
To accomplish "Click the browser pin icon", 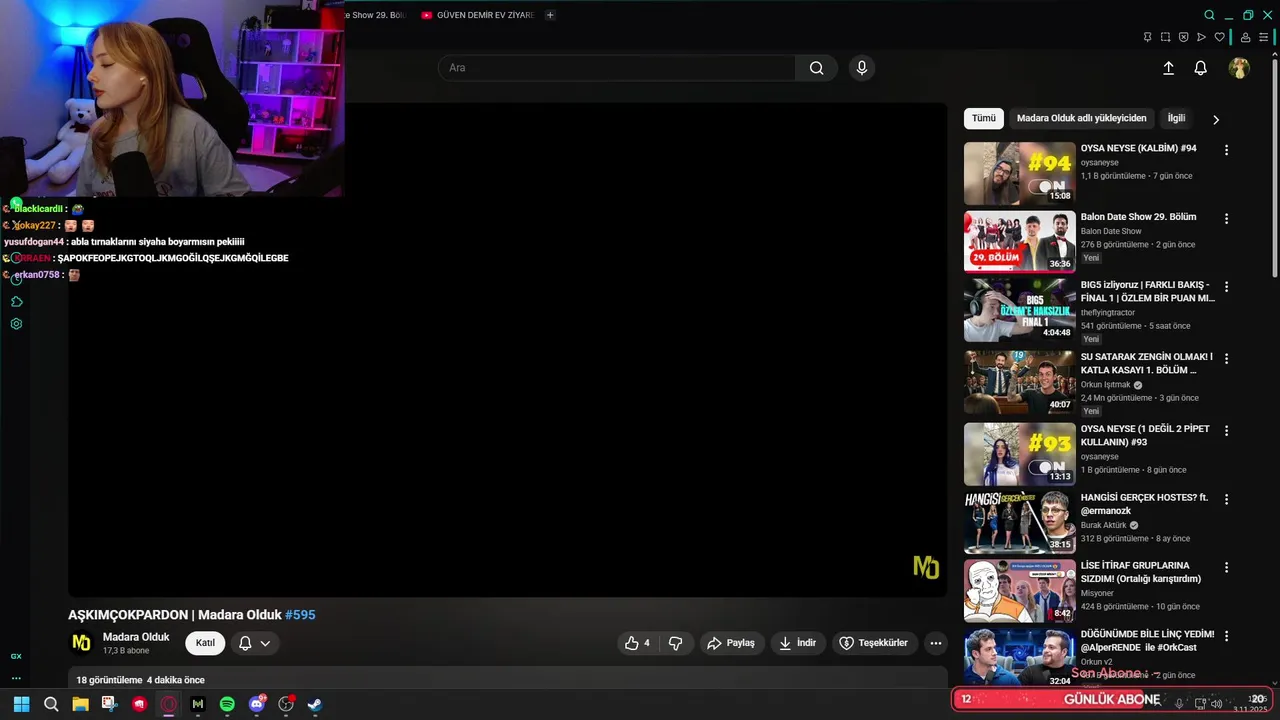I will point(1147,37).
